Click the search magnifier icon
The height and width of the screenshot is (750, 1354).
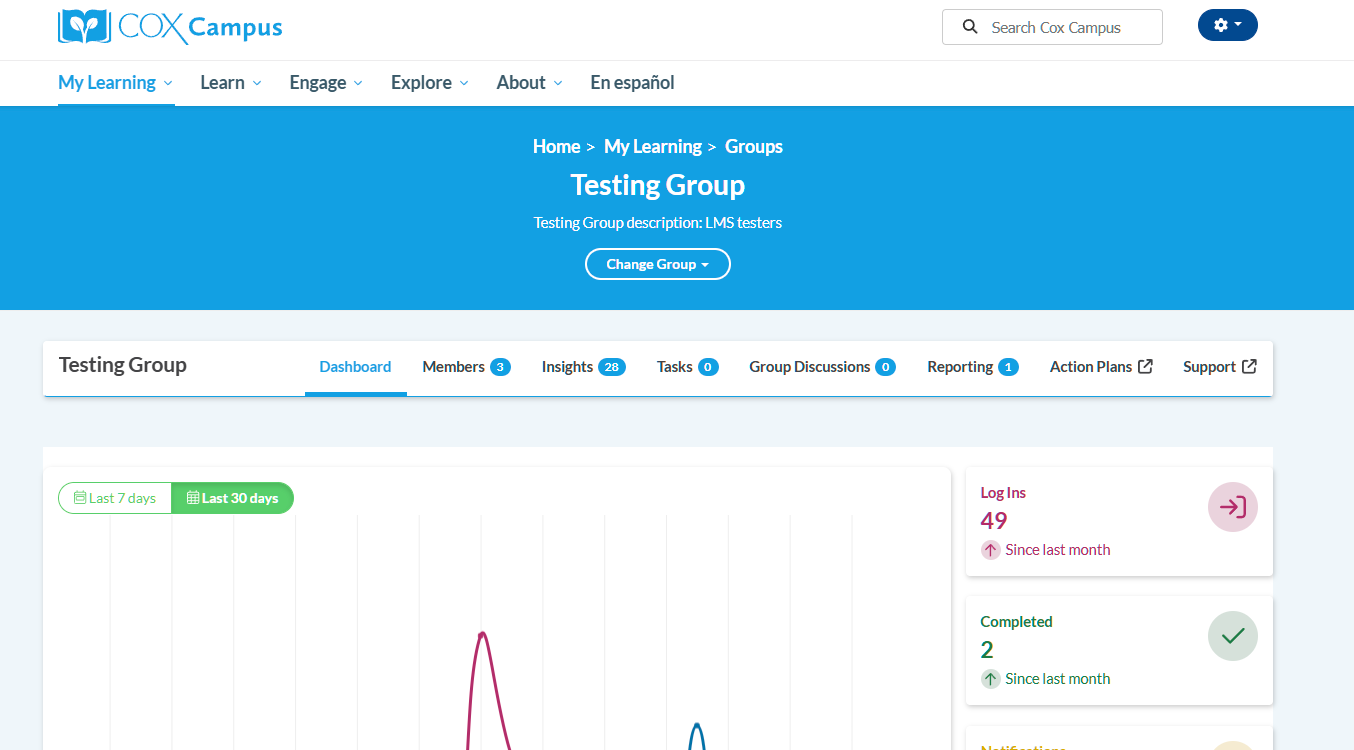pos(969,27)
